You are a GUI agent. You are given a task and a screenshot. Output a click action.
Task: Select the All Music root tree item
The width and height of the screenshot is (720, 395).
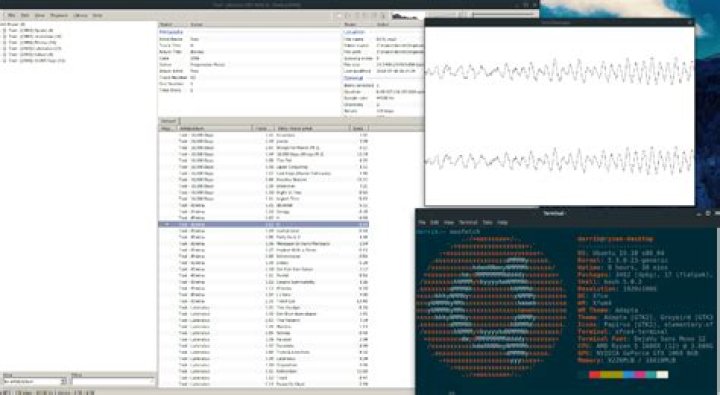point(13,24)
